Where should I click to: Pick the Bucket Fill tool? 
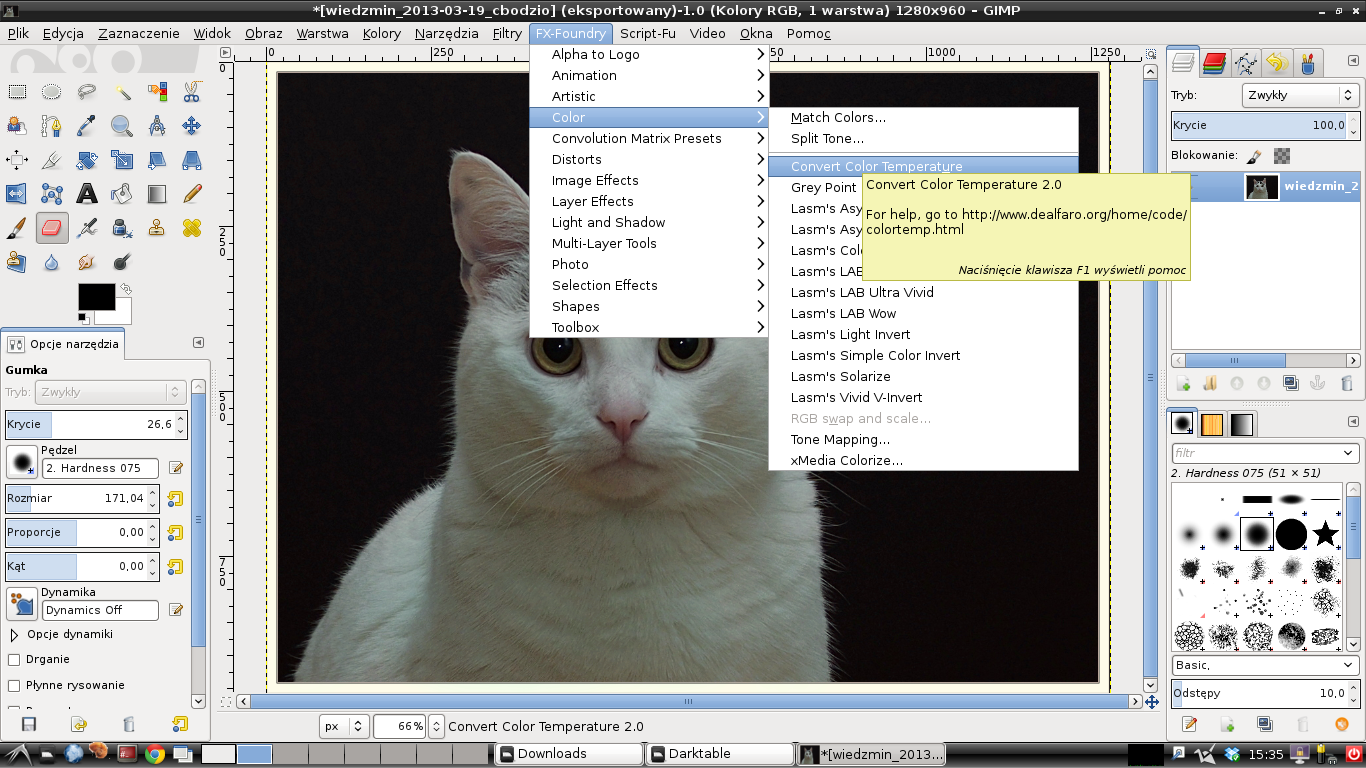[122, 194]
